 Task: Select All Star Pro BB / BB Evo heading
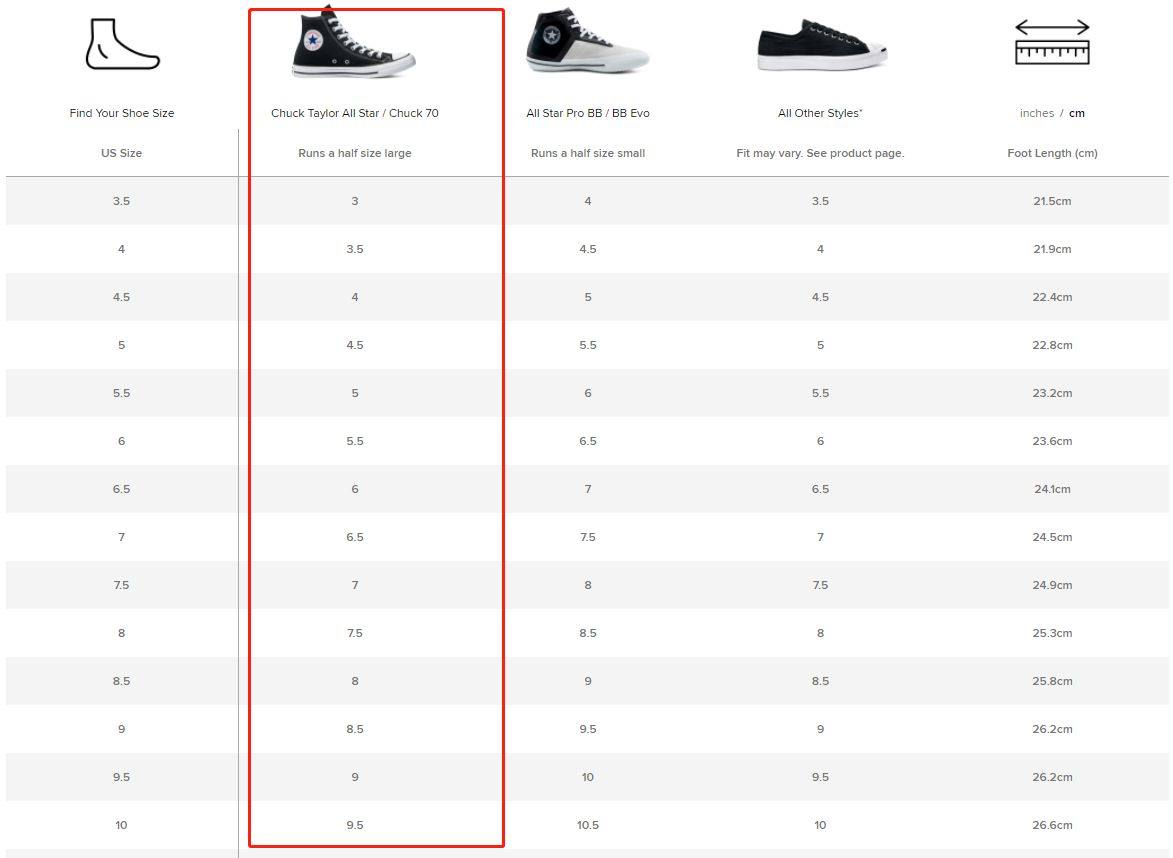pos(588,113)
